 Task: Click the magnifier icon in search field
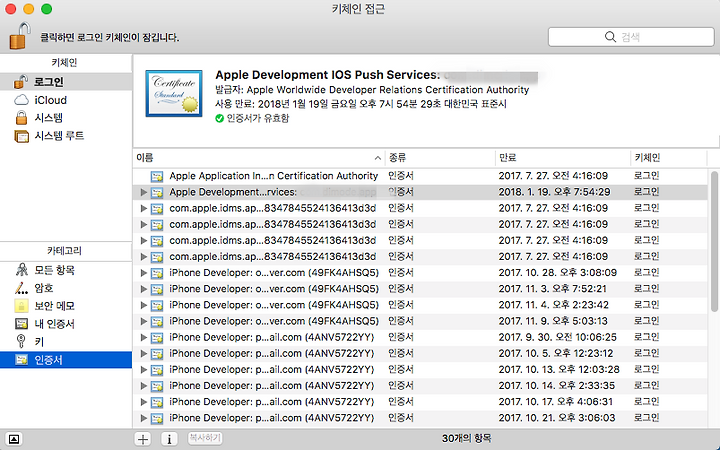(610, 37)
